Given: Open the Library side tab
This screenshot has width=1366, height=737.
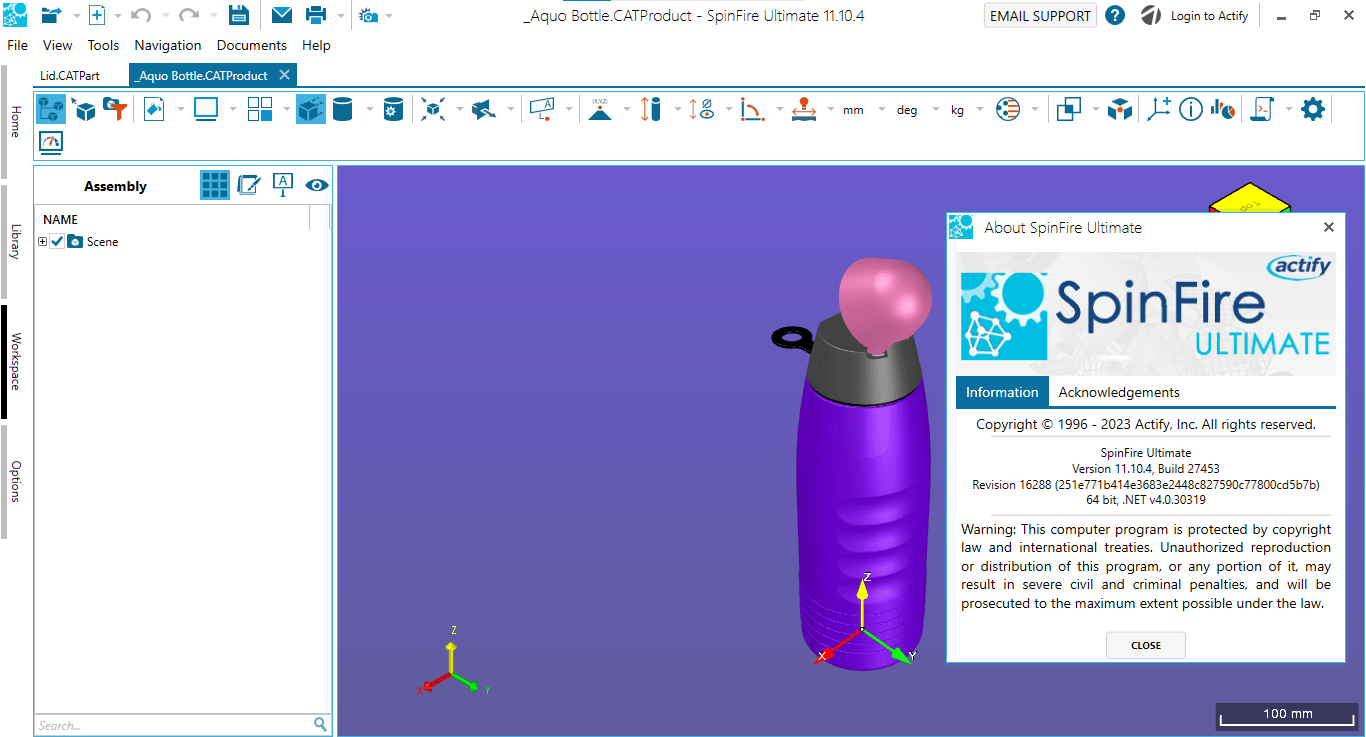Looking at the screenshot, I should pos(15,241).
